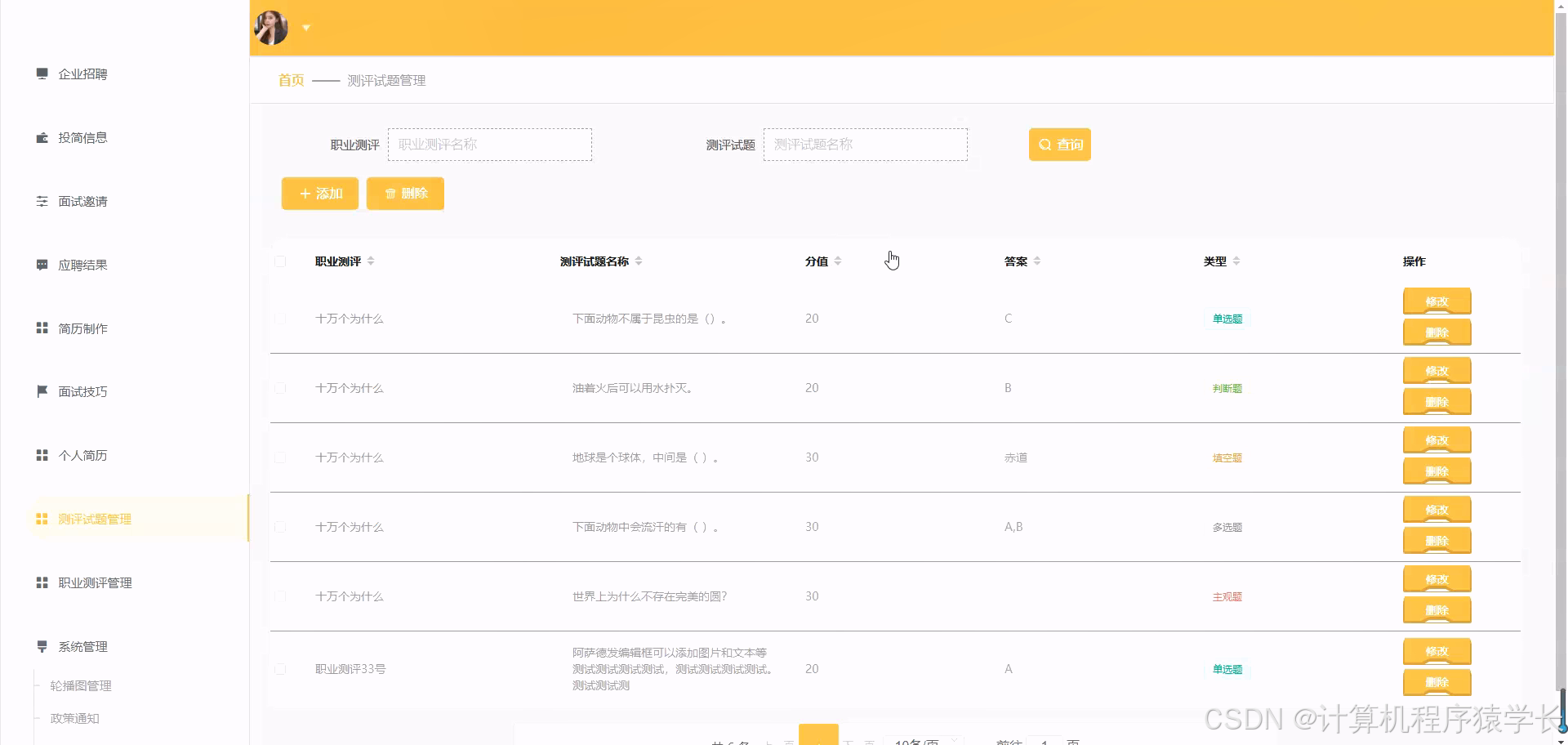Image resolution: width=1568 pixels, height=745 pixels.
Task: Check the select-all checkbox in table header
Action: coord(280,261)
